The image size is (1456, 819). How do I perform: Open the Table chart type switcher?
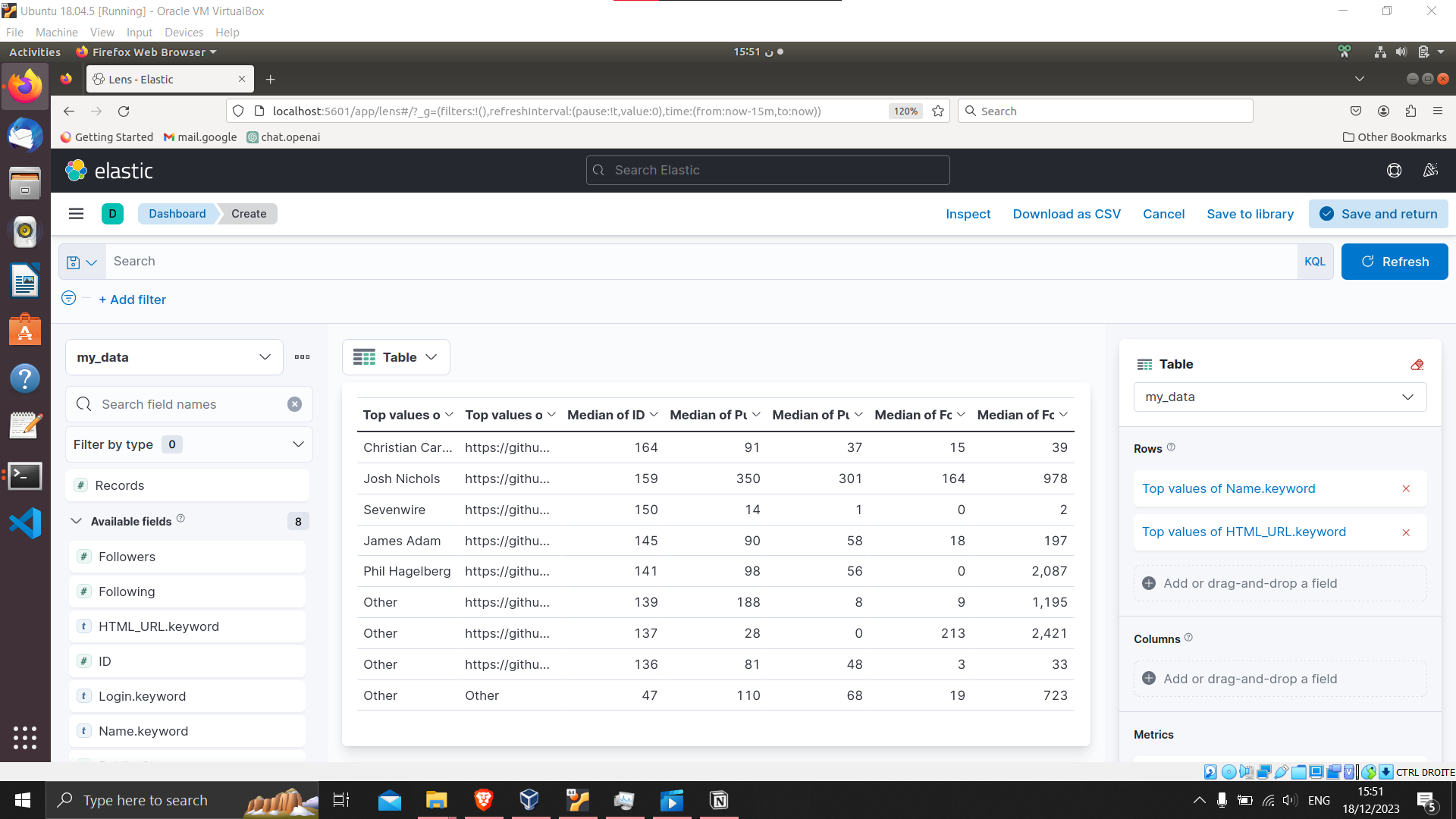tap(396, 357)
